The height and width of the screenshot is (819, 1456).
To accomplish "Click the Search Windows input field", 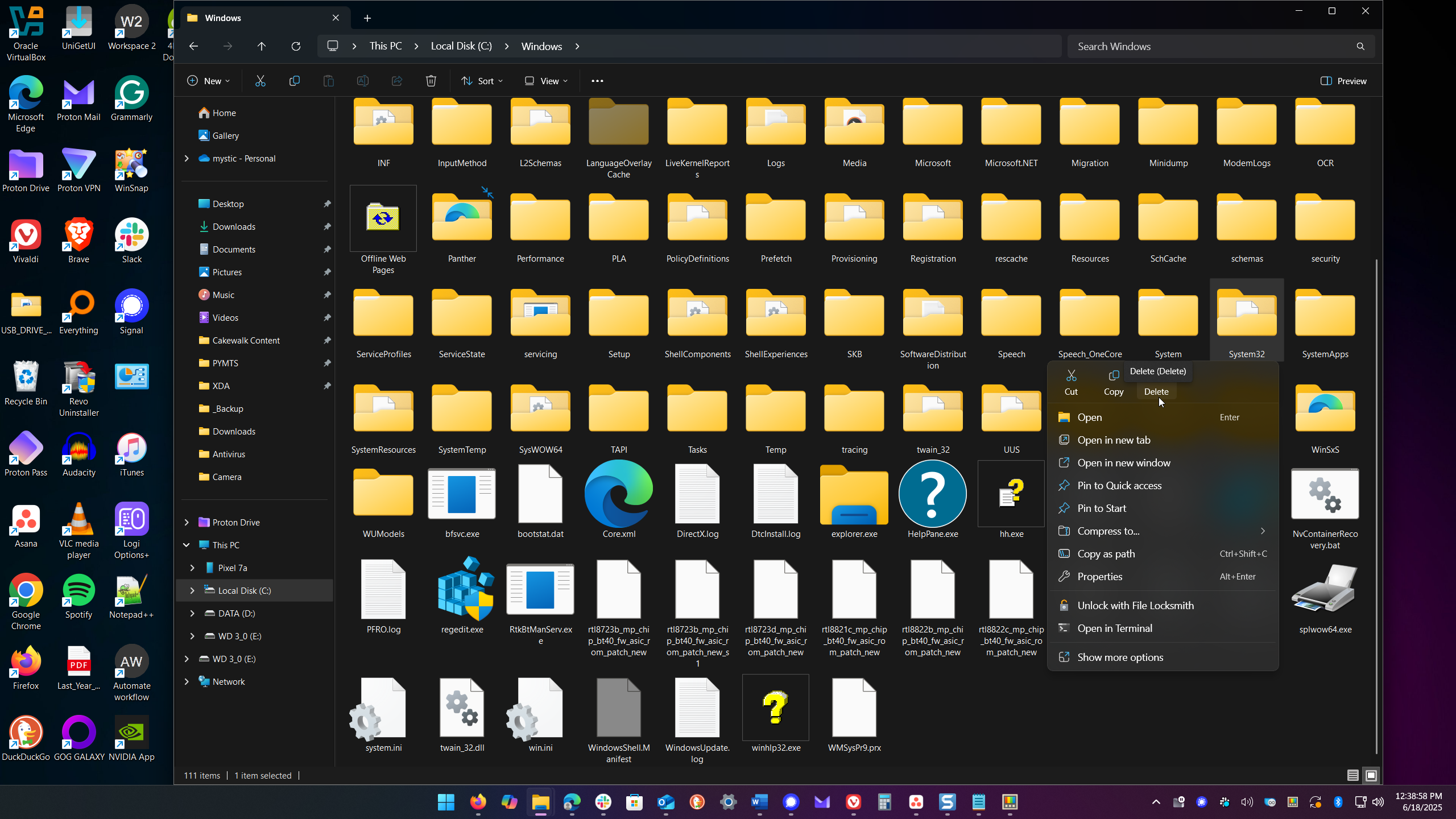I will pos(1211,47).
